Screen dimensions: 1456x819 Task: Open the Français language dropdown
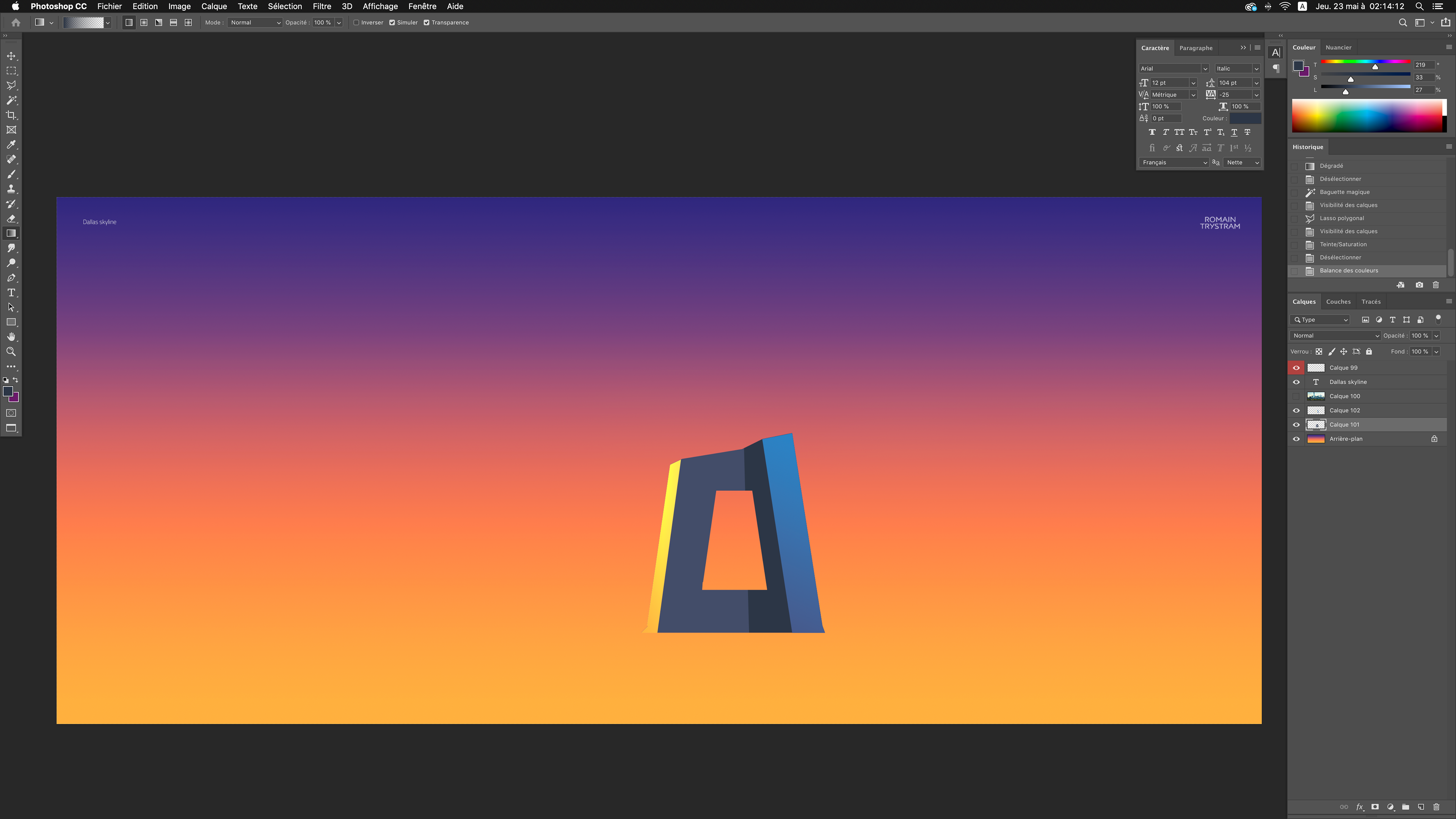coord(1174,162)
